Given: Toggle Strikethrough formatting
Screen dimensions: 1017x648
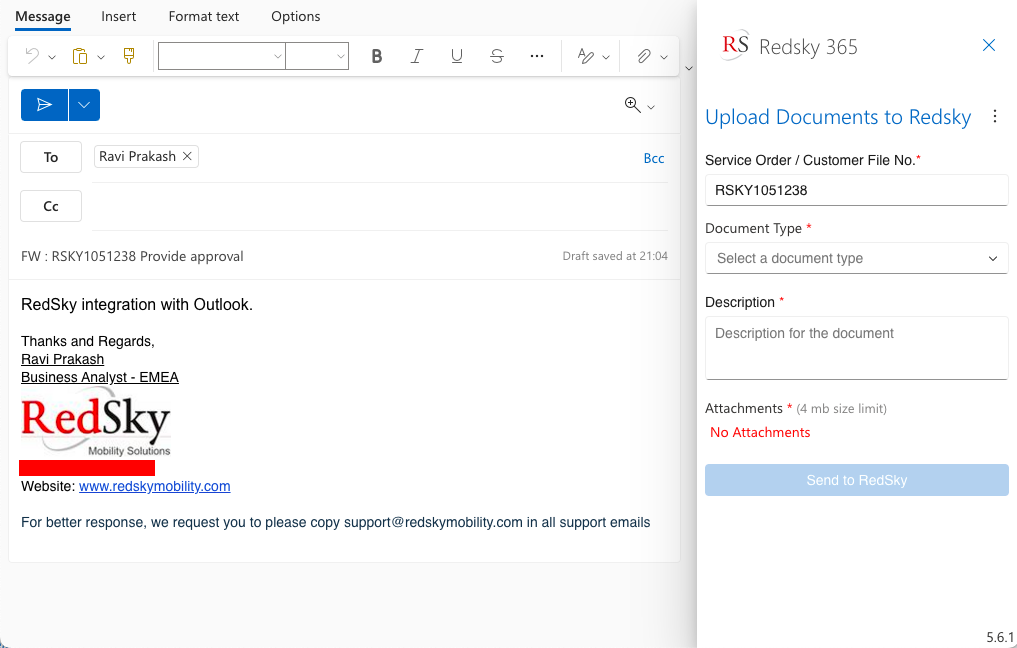Looking at the screenshot, I should pyautogui.click(x=497, y=56).
